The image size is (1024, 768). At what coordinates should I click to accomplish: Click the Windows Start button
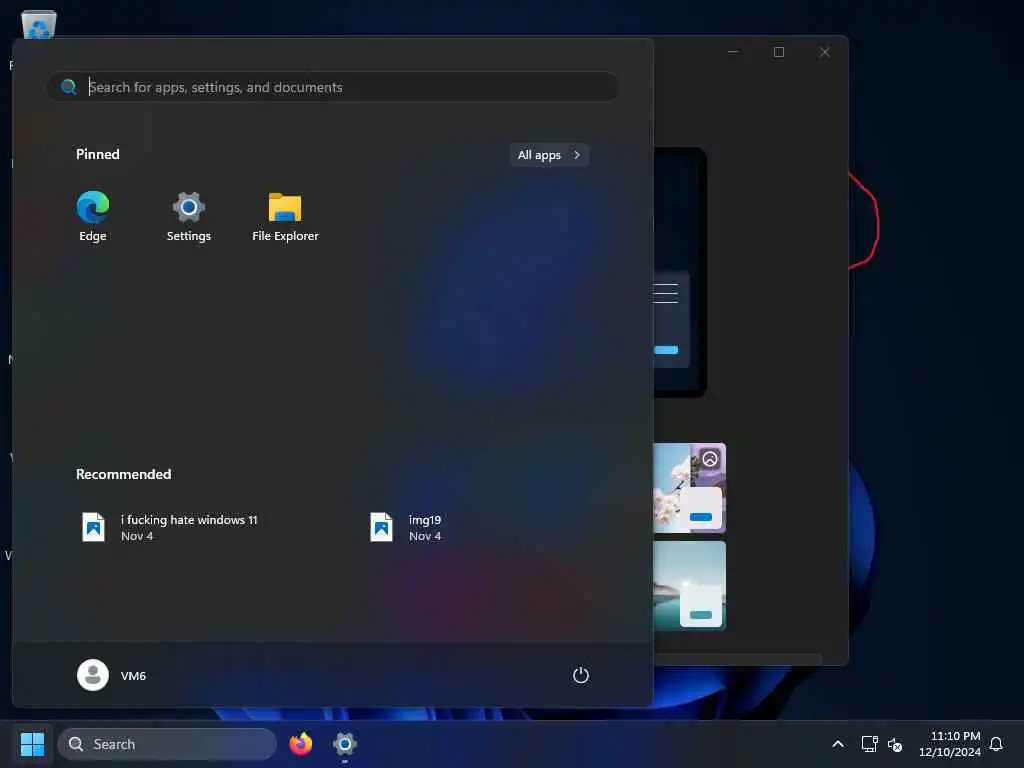32,744
